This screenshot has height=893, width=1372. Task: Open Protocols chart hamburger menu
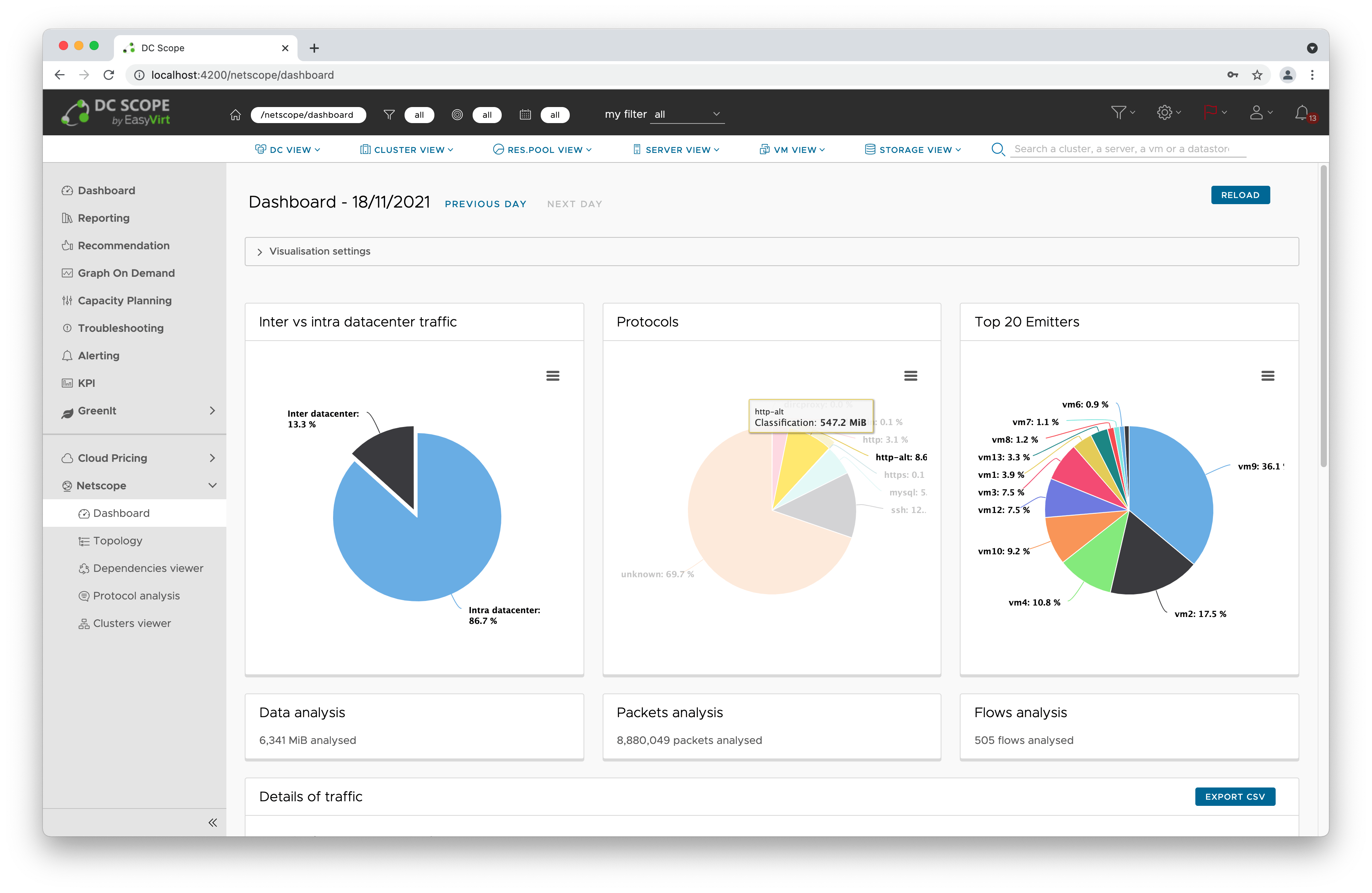pyautogui.click(x=910, y=376)
